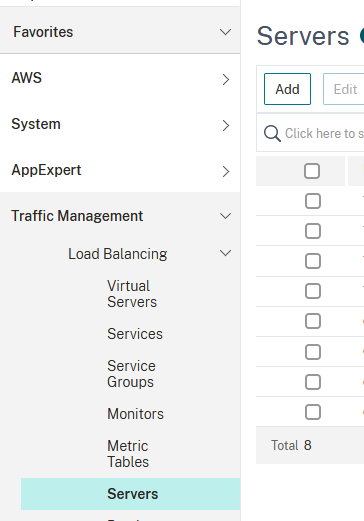Check the first server row checkbox

(x=313, y=201)
